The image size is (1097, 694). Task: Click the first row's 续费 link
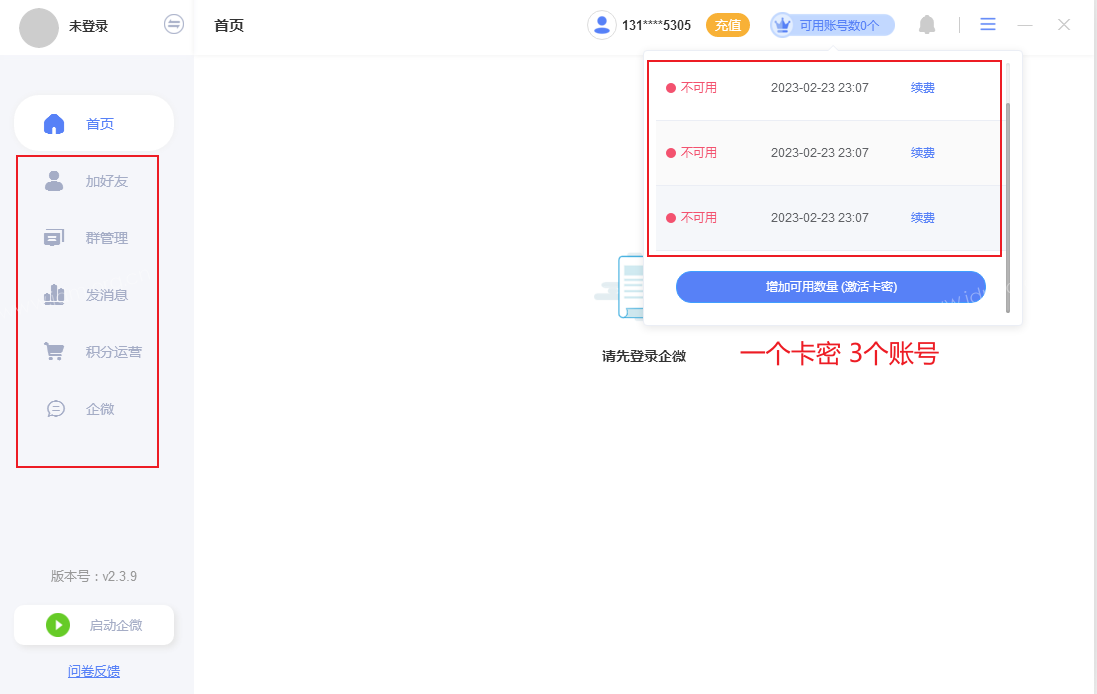click(x=923, y=87)
